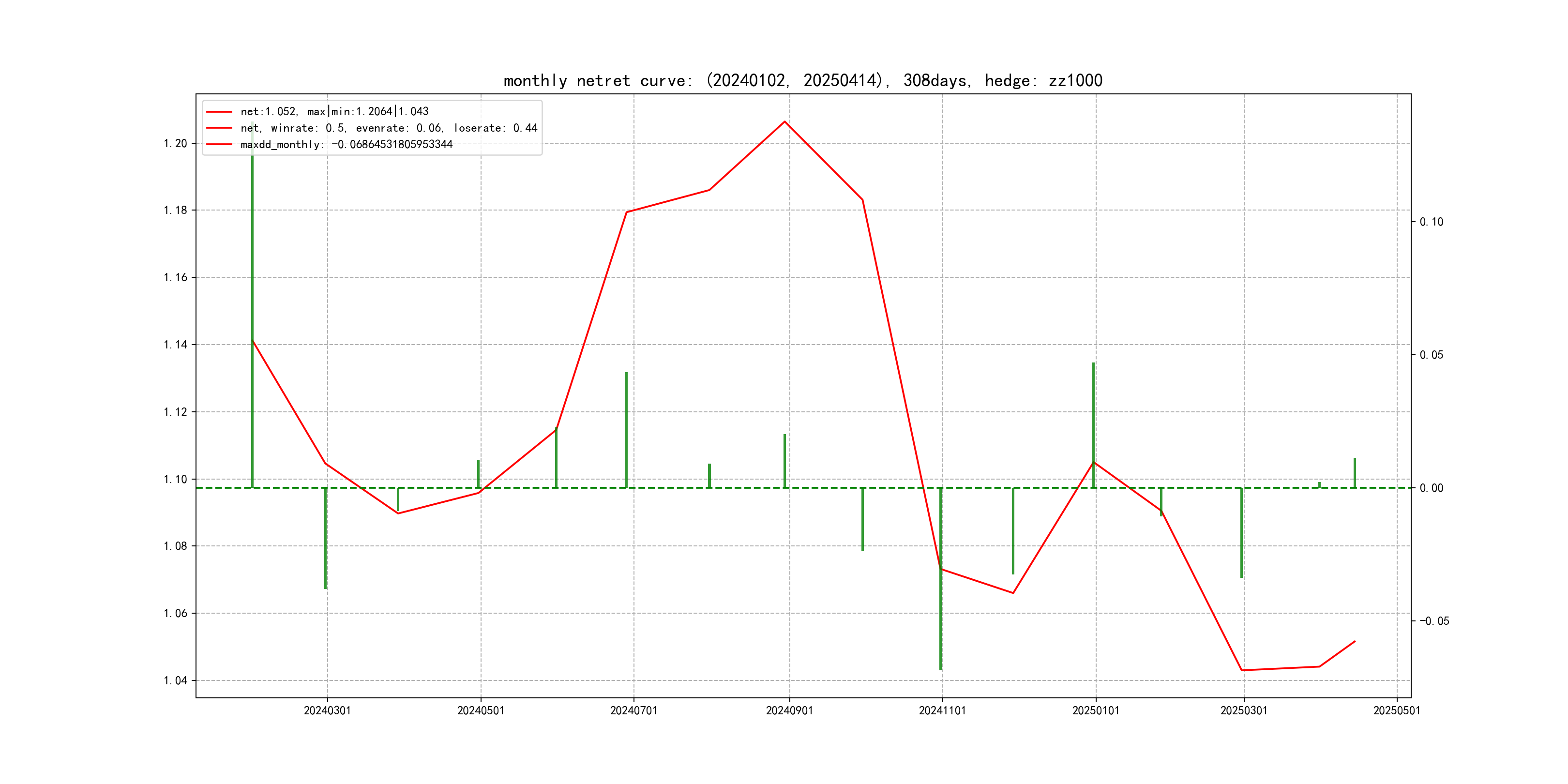
Task: Click the x-axis label 20250501
Action: pyautogui.click(x=1396, y=710)
